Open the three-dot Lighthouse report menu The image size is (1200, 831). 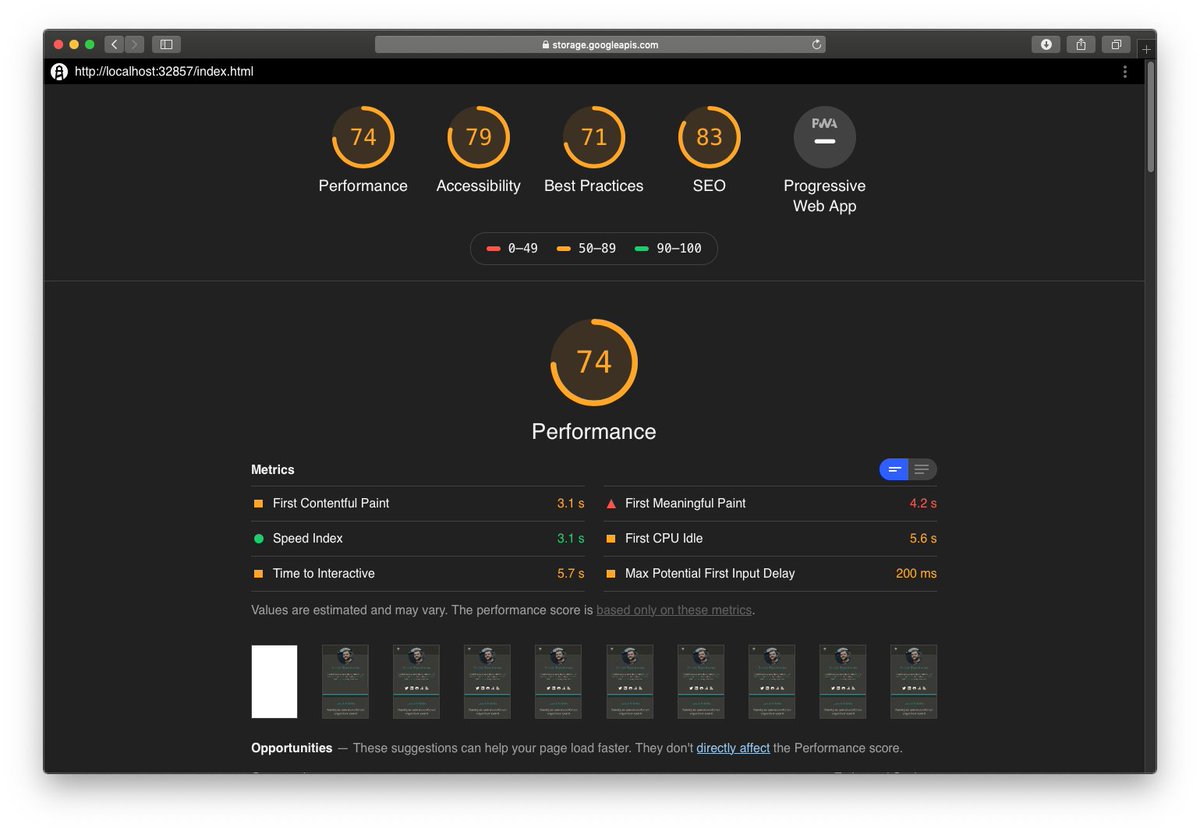tap(1124, 71)
